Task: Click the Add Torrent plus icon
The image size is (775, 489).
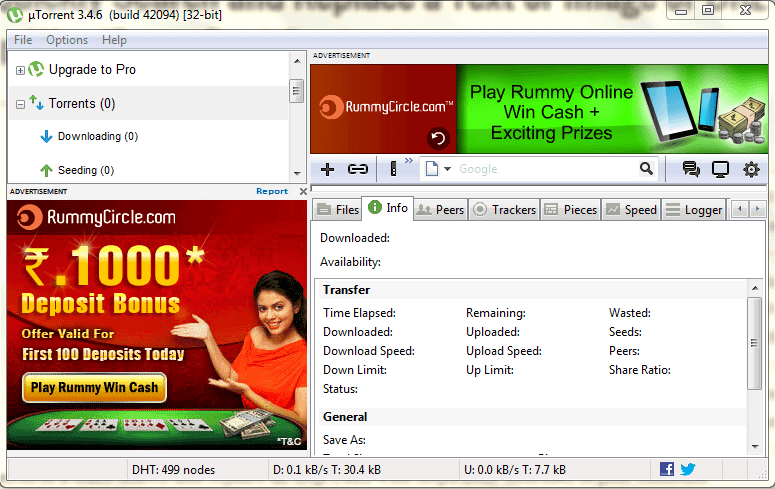Action: tap(327, 170)
